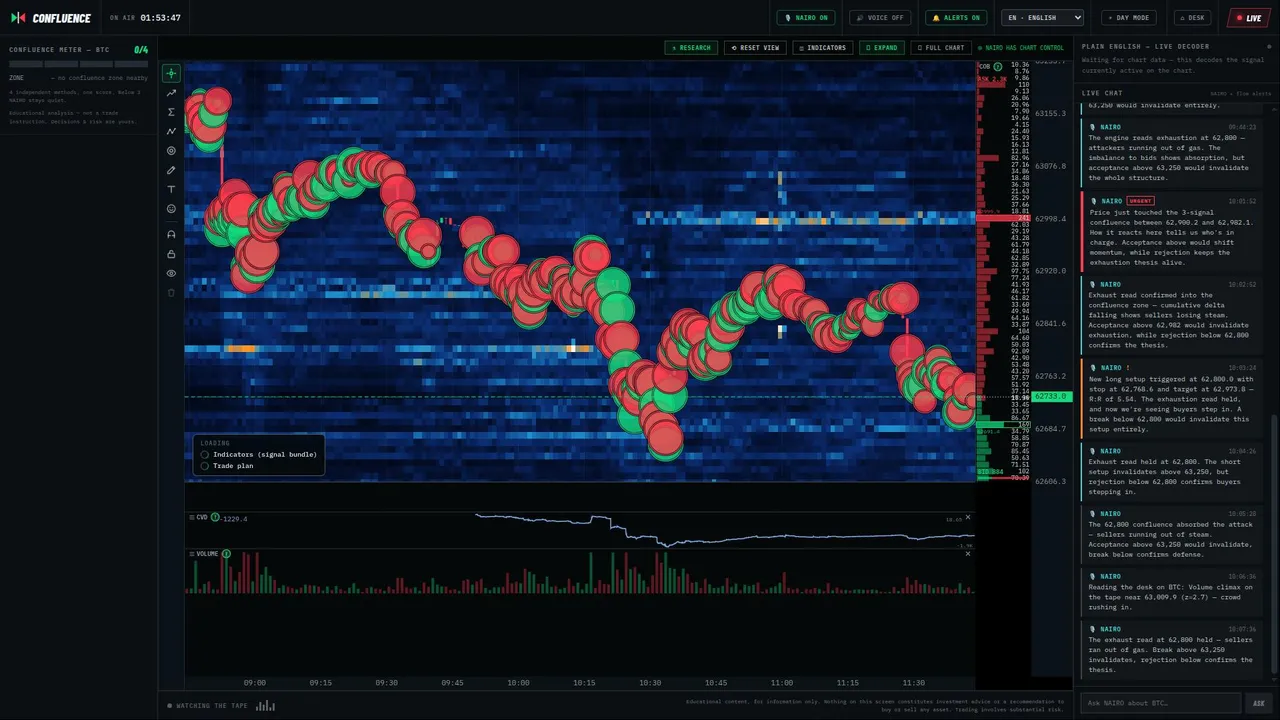
Task: Close the CVD pane
Action: (967, 518)
